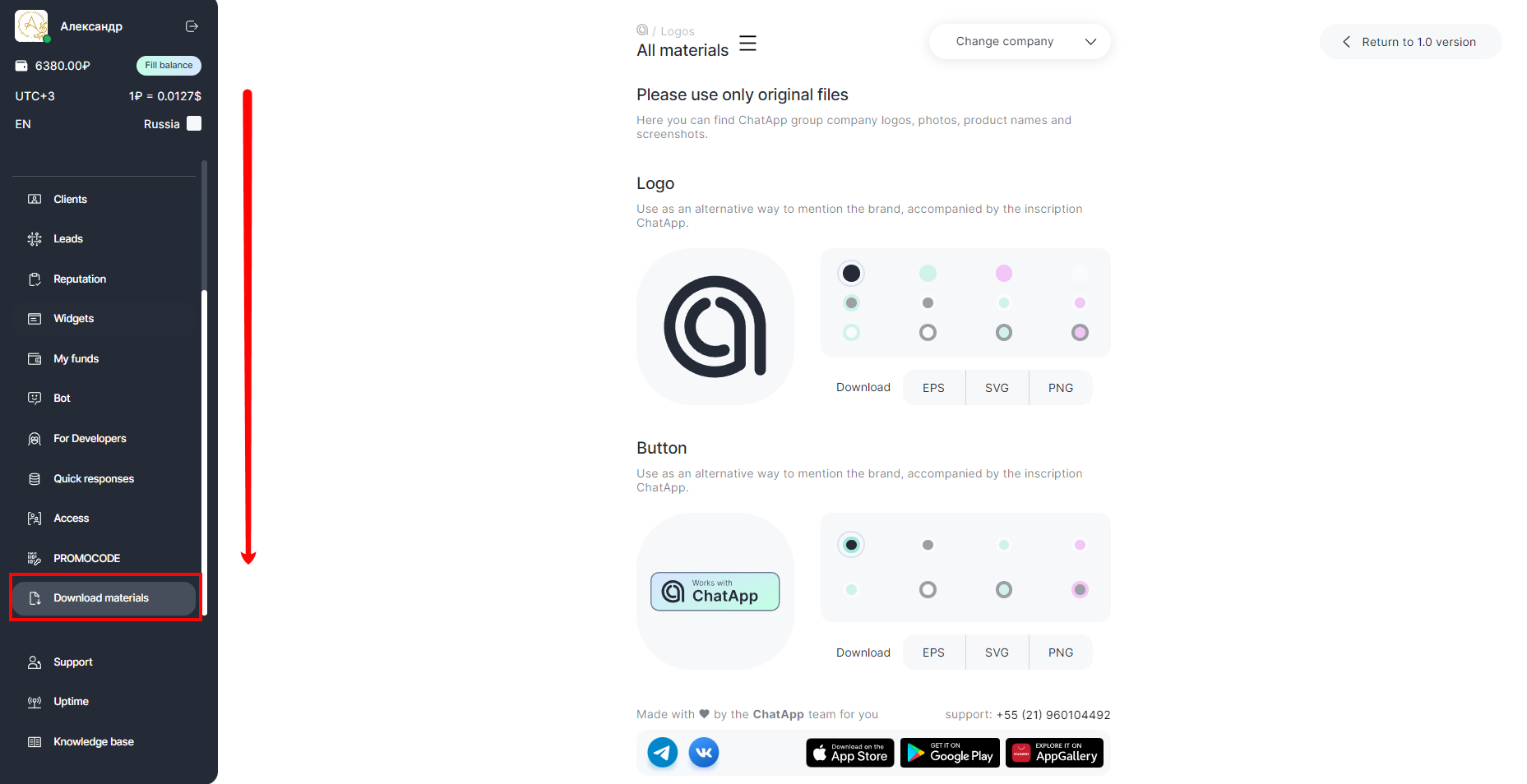Open the Telegram channel icon
This screenshot has width=1527, height=784.
pyautogui.click(x=662, y=752)
